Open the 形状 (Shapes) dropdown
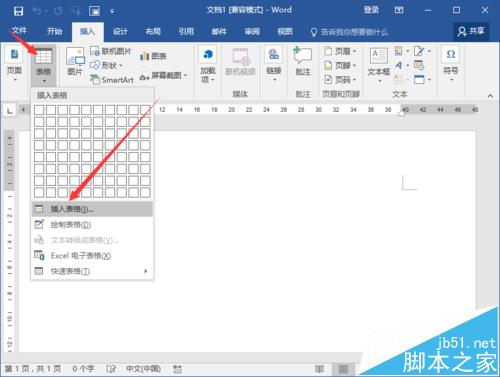The height and width of the screenshot is (377, 500). (x=106, y=65)
